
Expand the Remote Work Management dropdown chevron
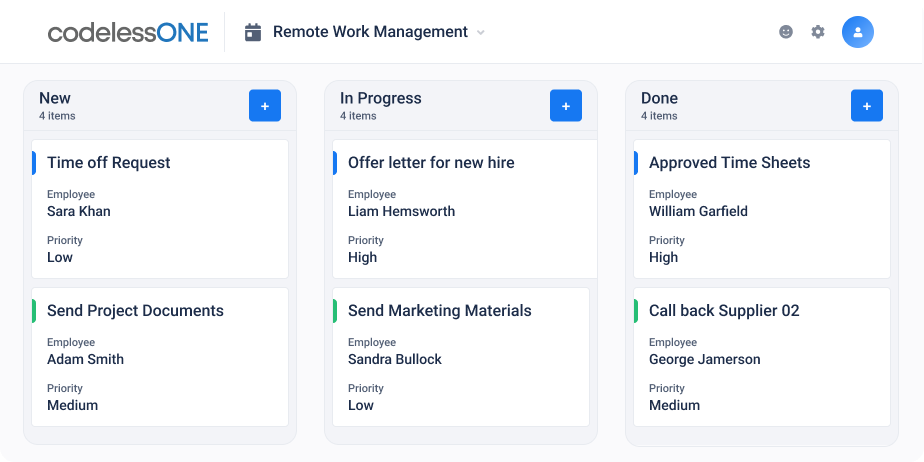pos(481,32)
